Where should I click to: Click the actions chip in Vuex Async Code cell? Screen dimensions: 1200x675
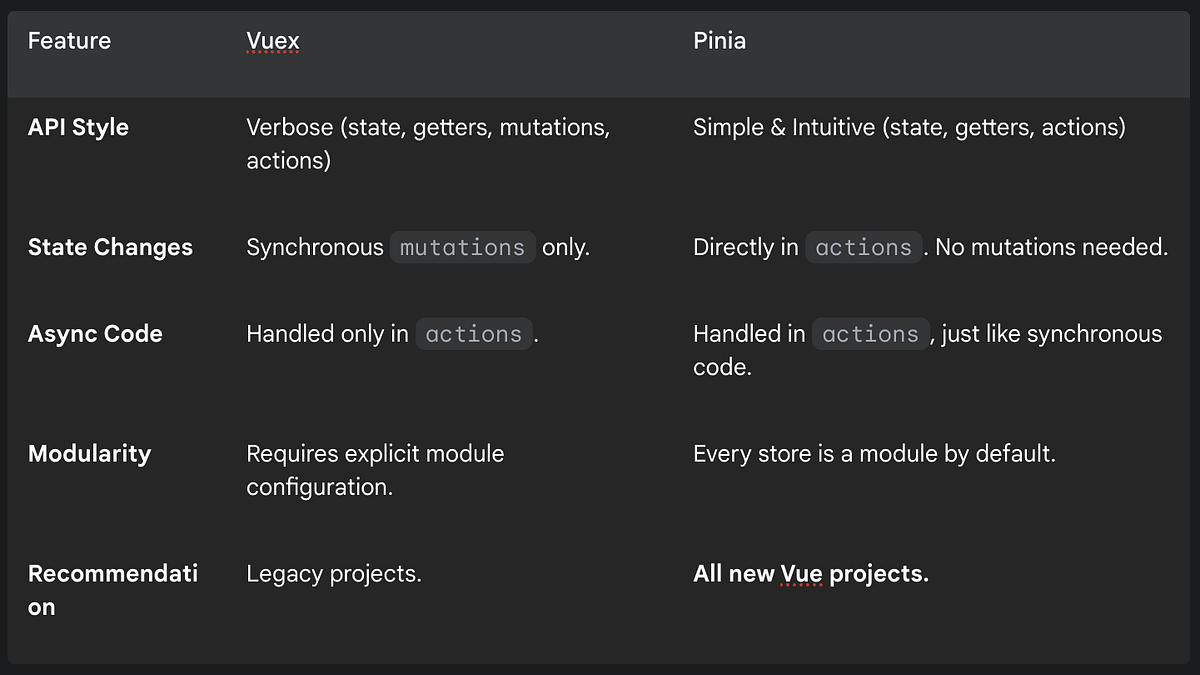[x=474, y=333]
